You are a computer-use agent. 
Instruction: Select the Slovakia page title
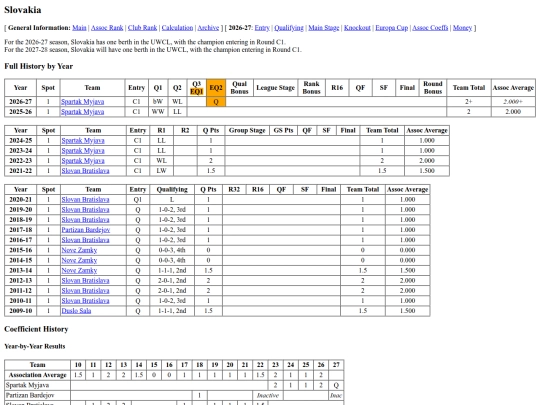pyautogui.click(x=23, y=10)
